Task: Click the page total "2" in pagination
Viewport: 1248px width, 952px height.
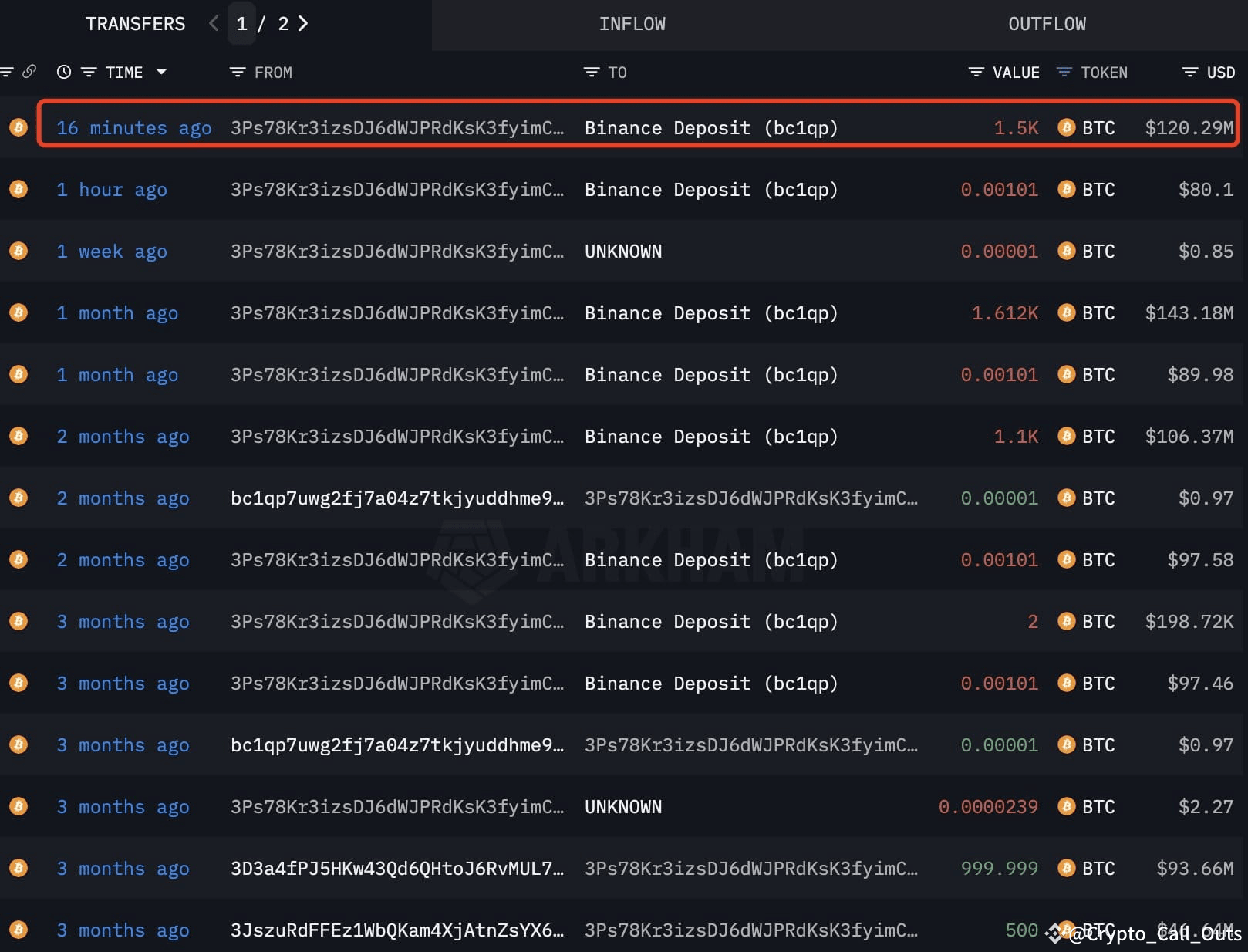Action: [x=283, y=24]
